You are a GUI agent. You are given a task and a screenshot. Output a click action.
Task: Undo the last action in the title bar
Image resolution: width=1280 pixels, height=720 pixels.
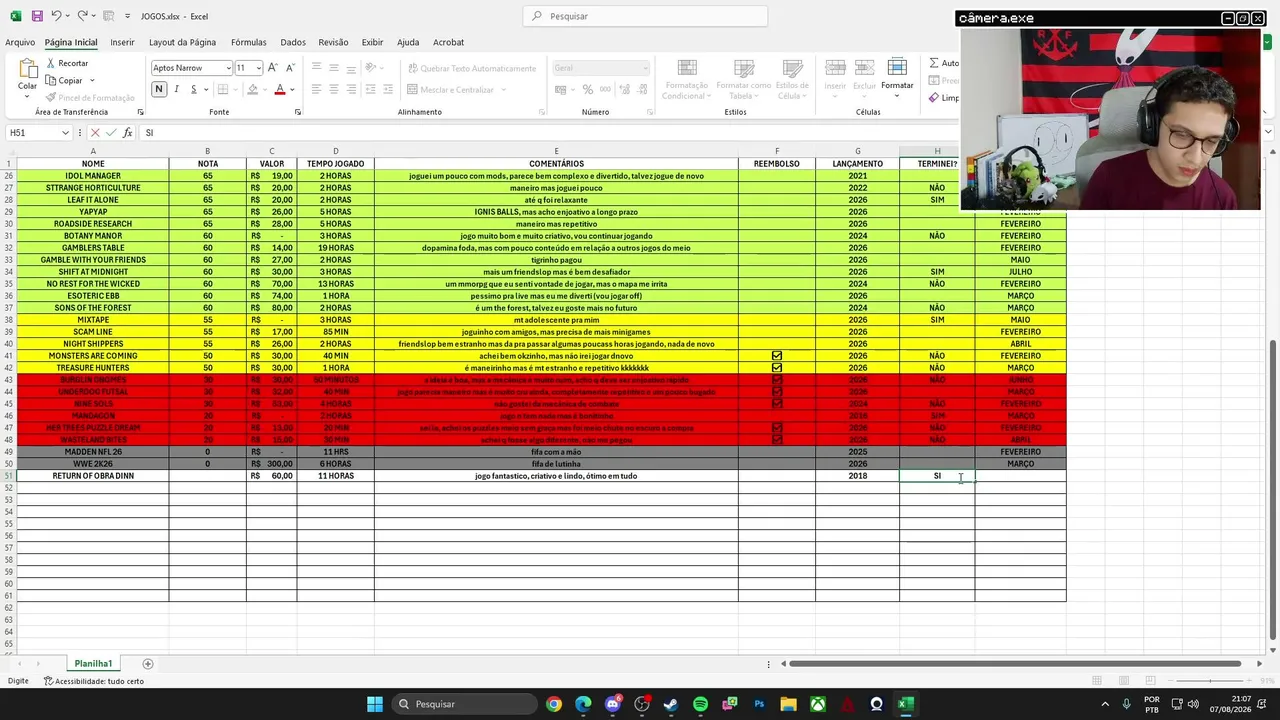(x=57, y=16)
